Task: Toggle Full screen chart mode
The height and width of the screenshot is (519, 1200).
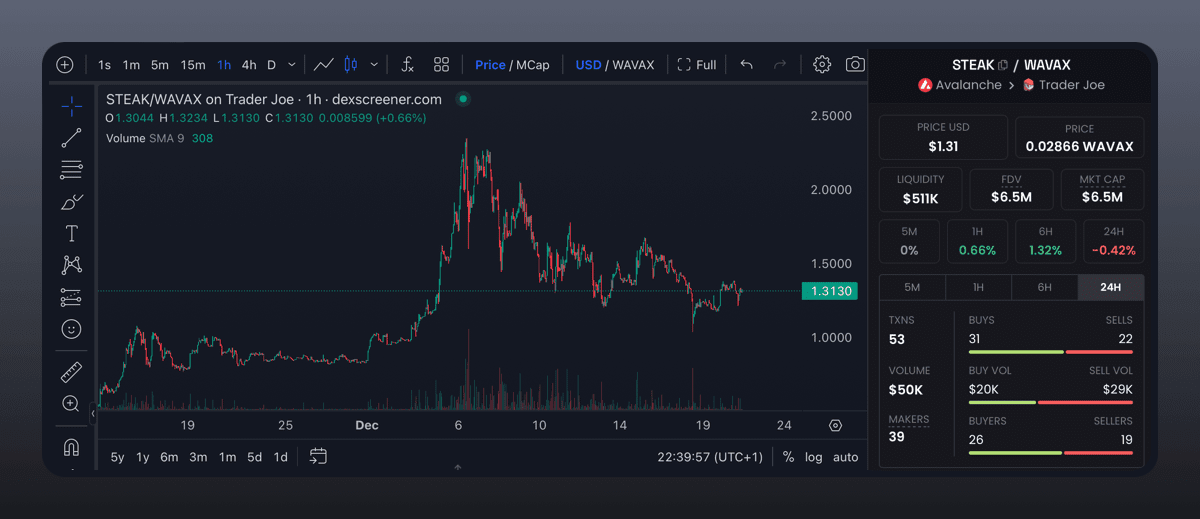Action: click(x=697, y=65)
